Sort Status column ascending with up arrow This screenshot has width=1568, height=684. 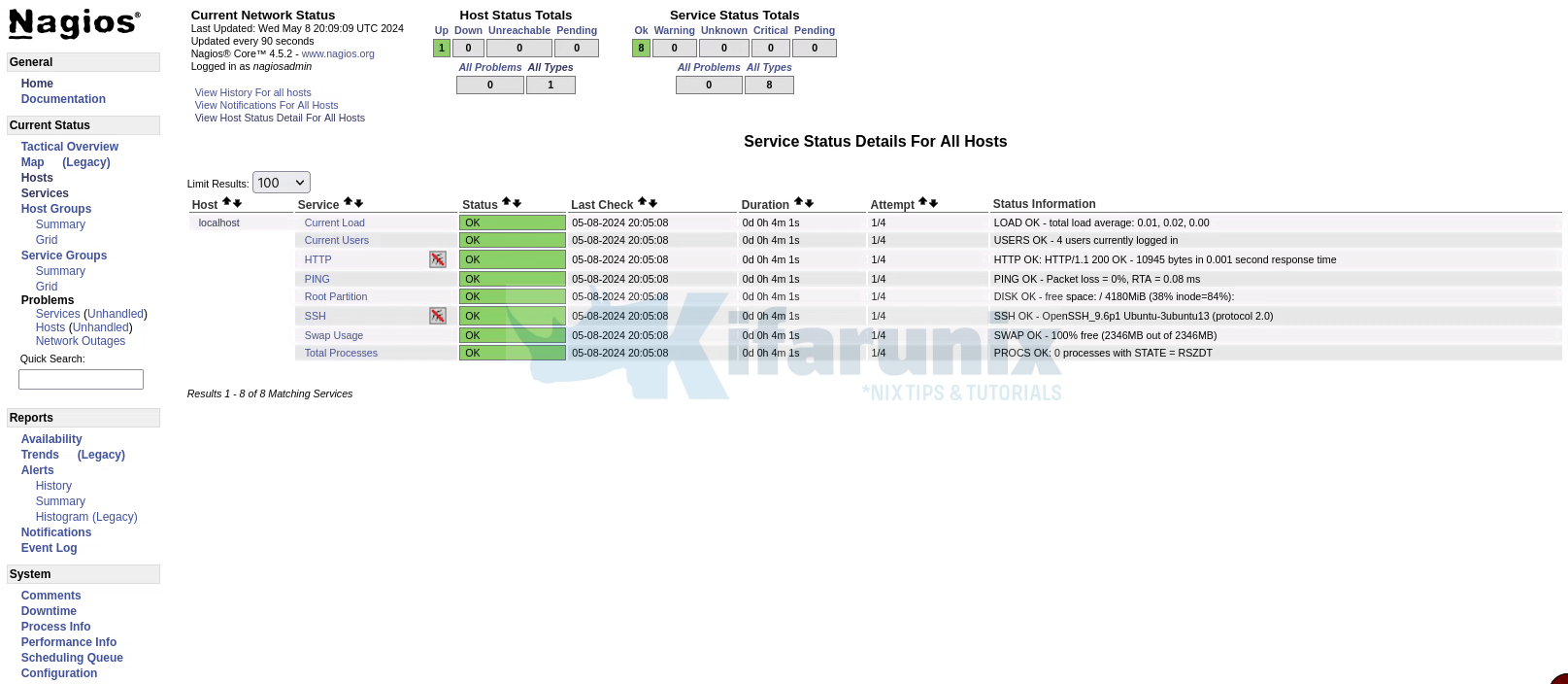coord(506,203)
